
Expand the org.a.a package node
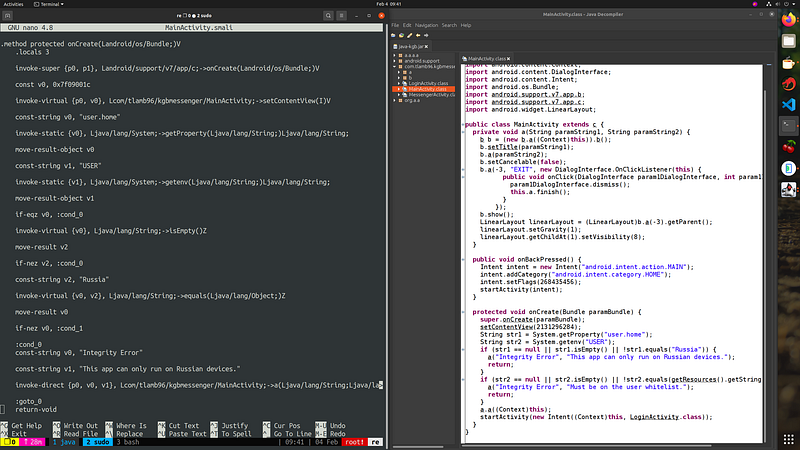pos(394,100)
